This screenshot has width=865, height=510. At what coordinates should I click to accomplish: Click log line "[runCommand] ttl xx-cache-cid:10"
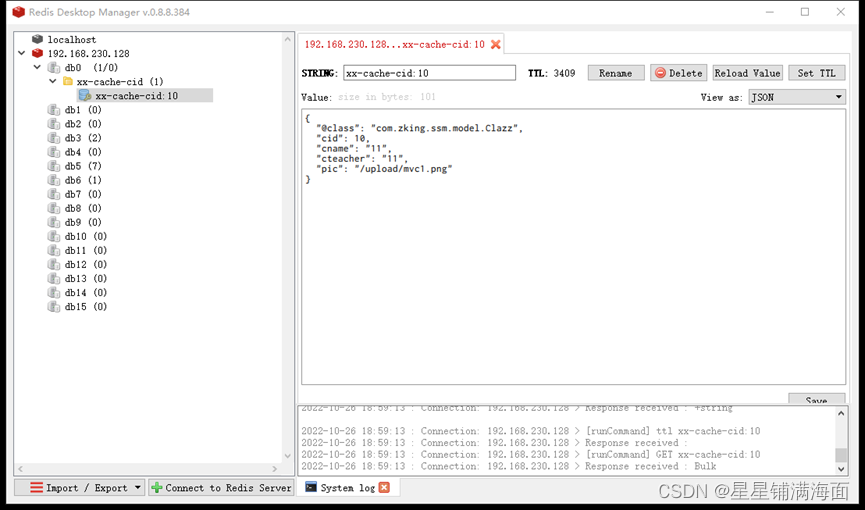point(672,431)
